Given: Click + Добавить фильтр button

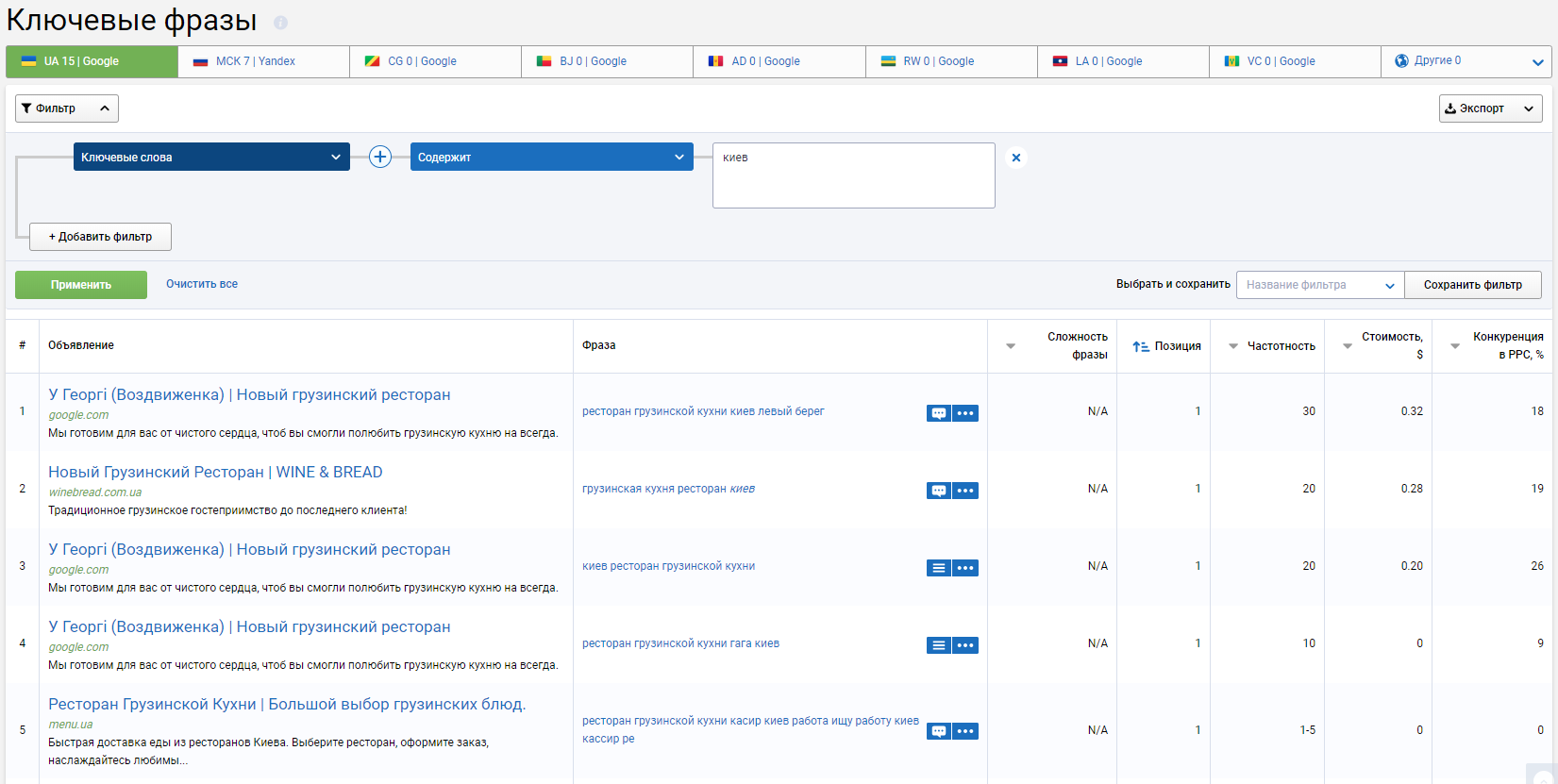Looking at the screenshot, I should pos(100,237).
